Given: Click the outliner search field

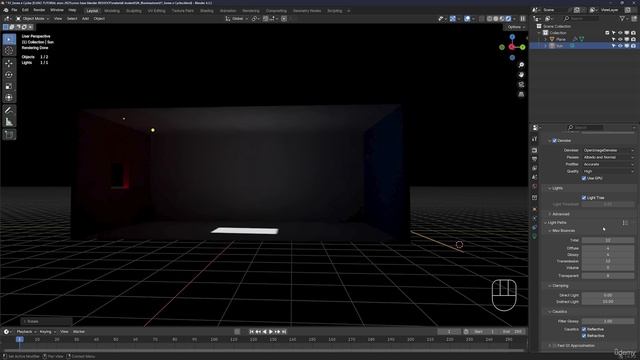Looking at the screenshot, I should point(581,19).
